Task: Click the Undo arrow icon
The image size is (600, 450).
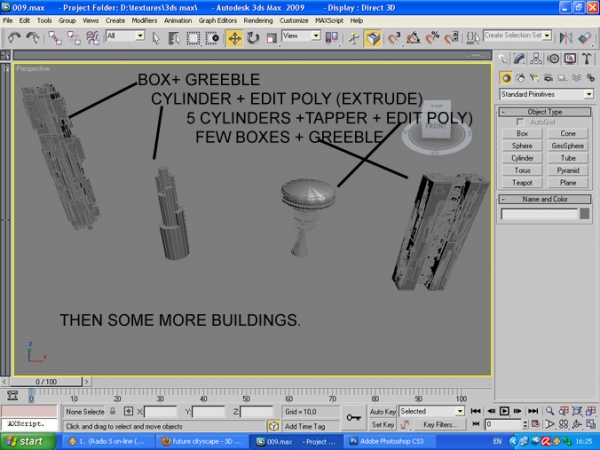Action: pos(14,38)
